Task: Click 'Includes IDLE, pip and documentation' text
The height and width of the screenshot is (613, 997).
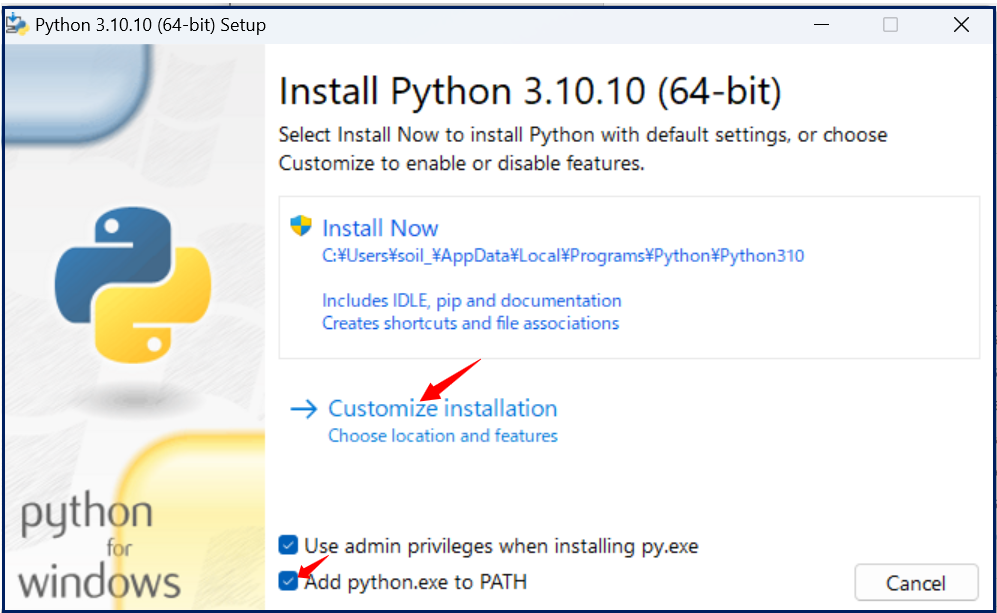Action: [472, 300]
